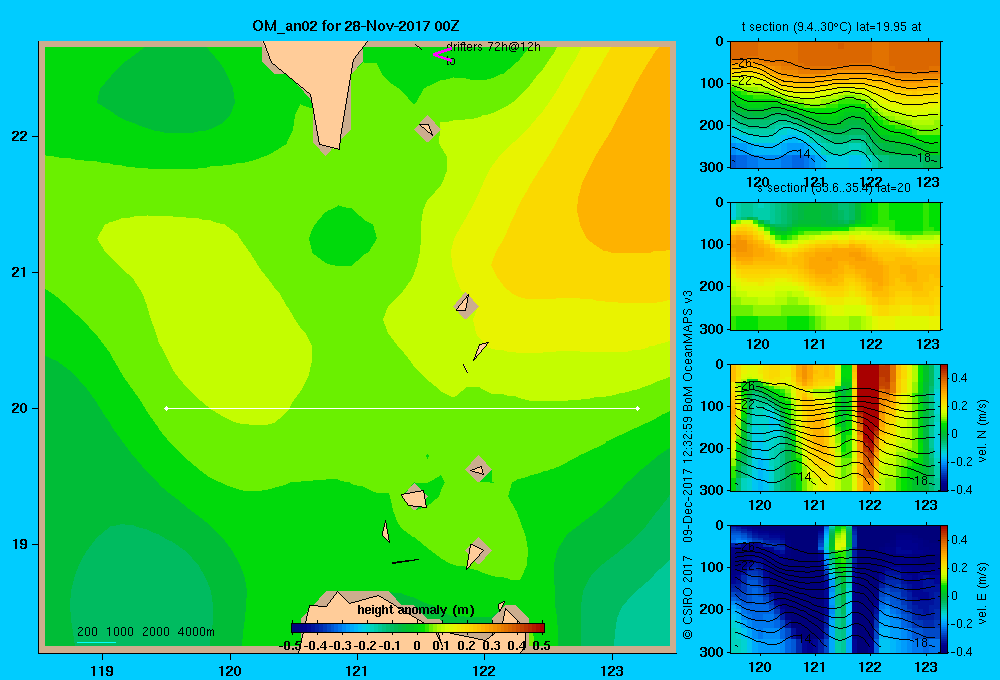Click the 0.4 tick on the vel. N colorbar
Image resolution: width=1000 pixels, height=680 pixels.
(959, 378)
